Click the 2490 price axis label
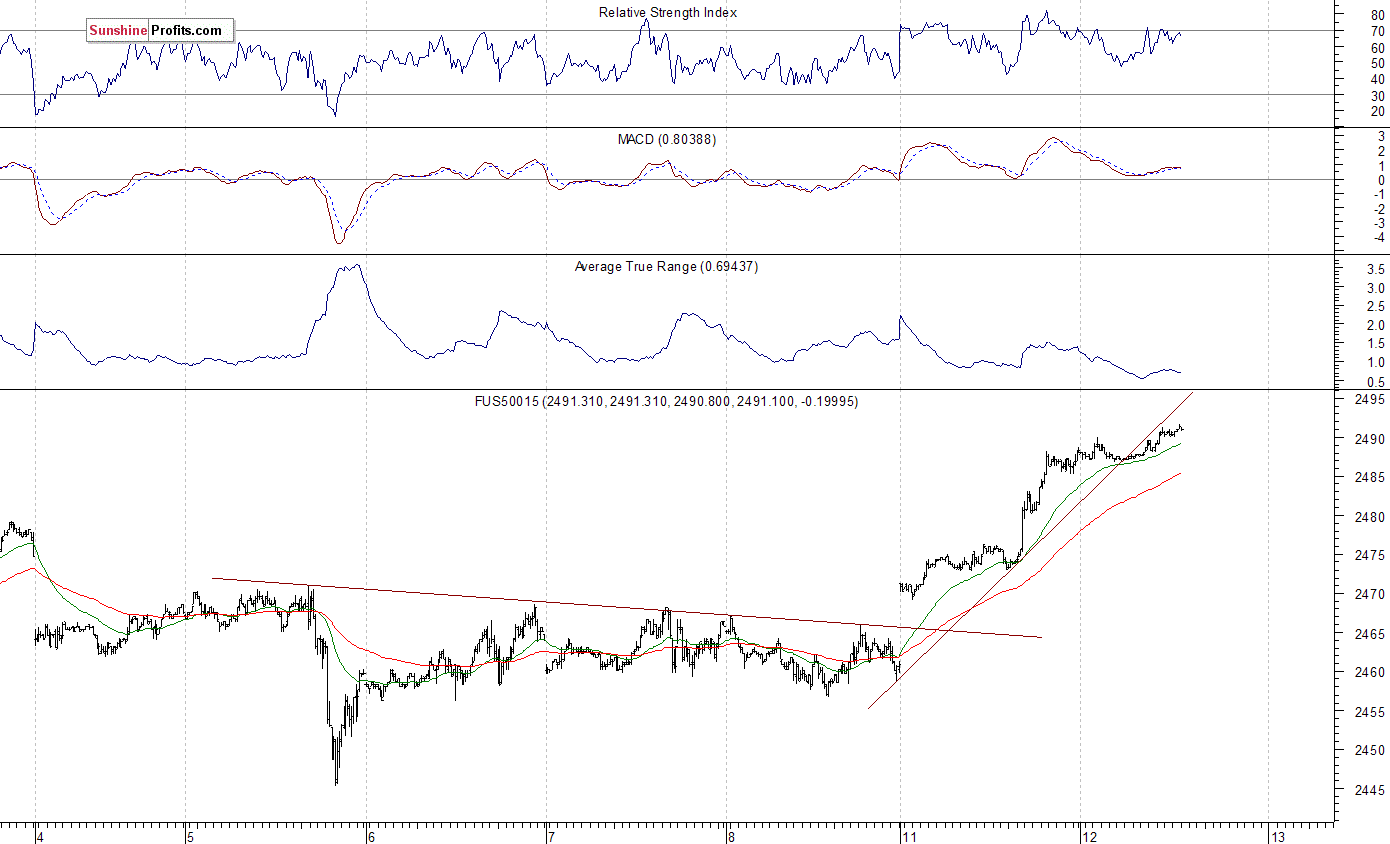1390x844 pixels. [1371, 439]
